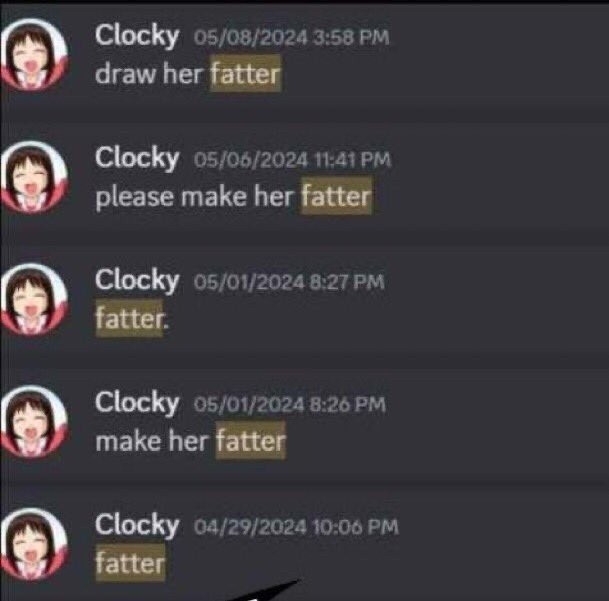Image resolution: width=609 pixels, height=601 pixels.
Task: Open Clocky's avatar on the 05/06/2024 message
Action: (34, 178)
